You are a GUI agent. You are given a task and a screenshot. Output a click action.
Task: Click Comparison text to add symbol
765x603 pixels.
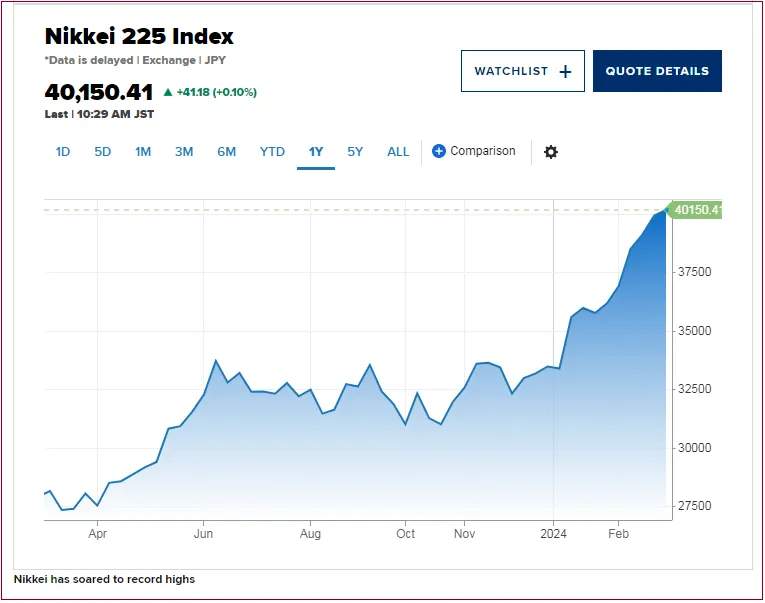pyautogui.click(x=483, y=151)
